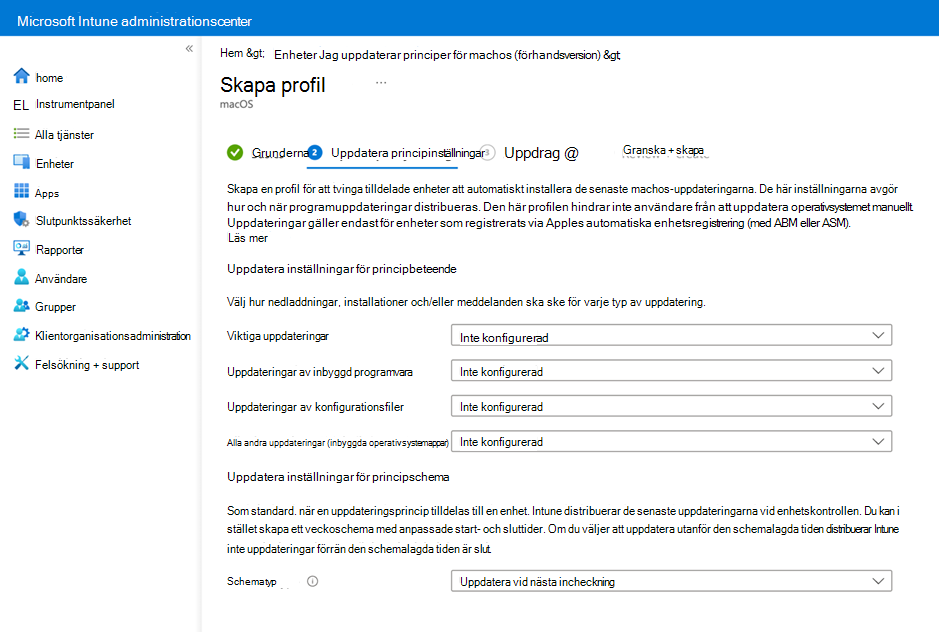Open Felsökning + support in sidebar
The height and width of the screenshot is (632, 939).
pos(87,365)
